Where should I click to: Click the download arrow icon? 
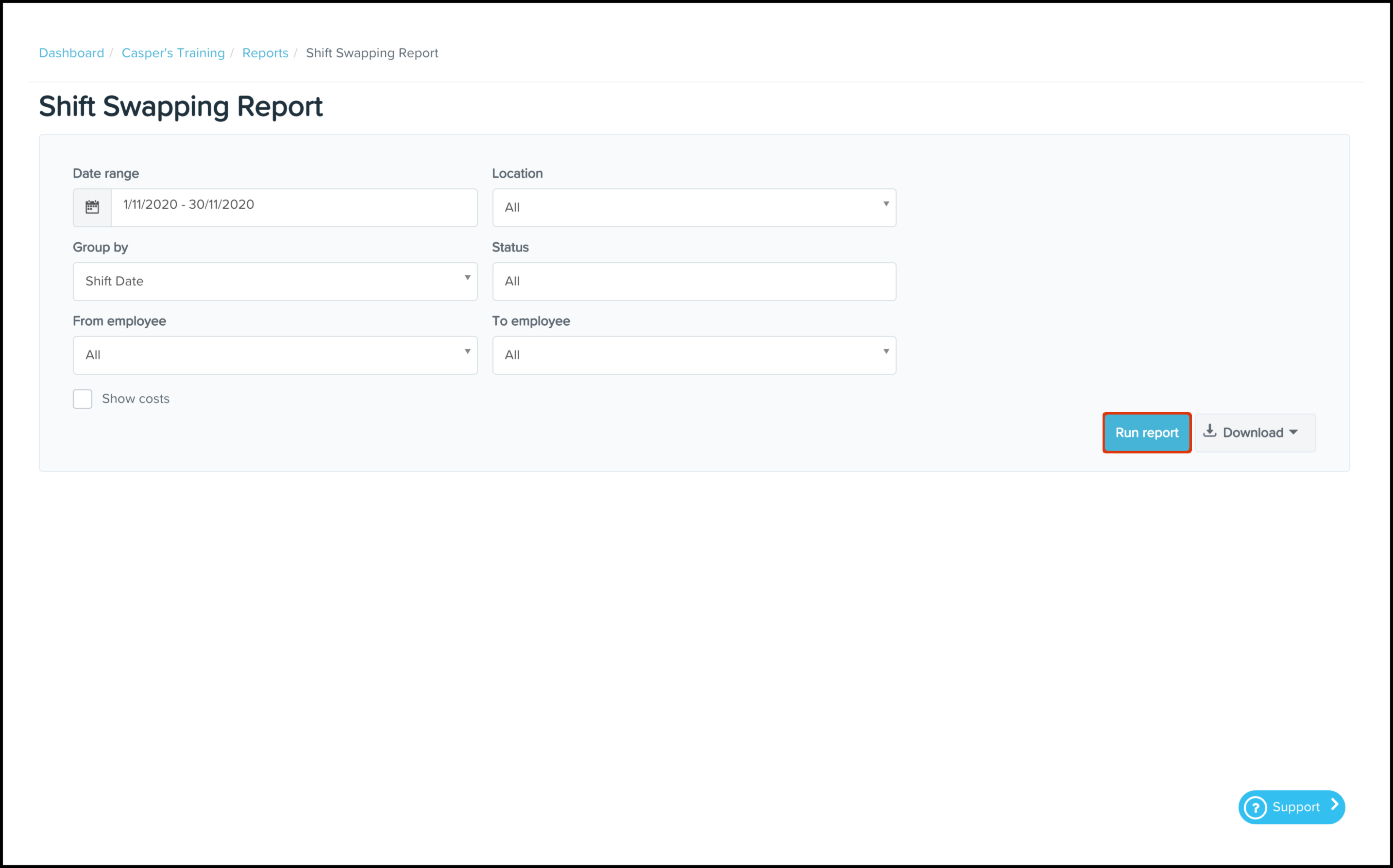[1209, 431]
